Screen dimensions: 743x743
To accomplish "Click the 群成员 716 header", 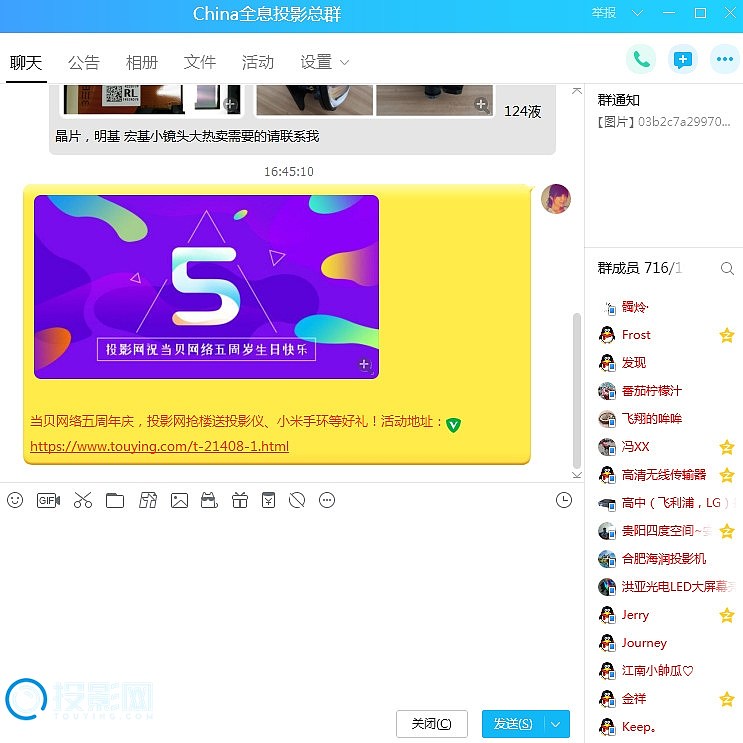I will click(x=640, y=268).
